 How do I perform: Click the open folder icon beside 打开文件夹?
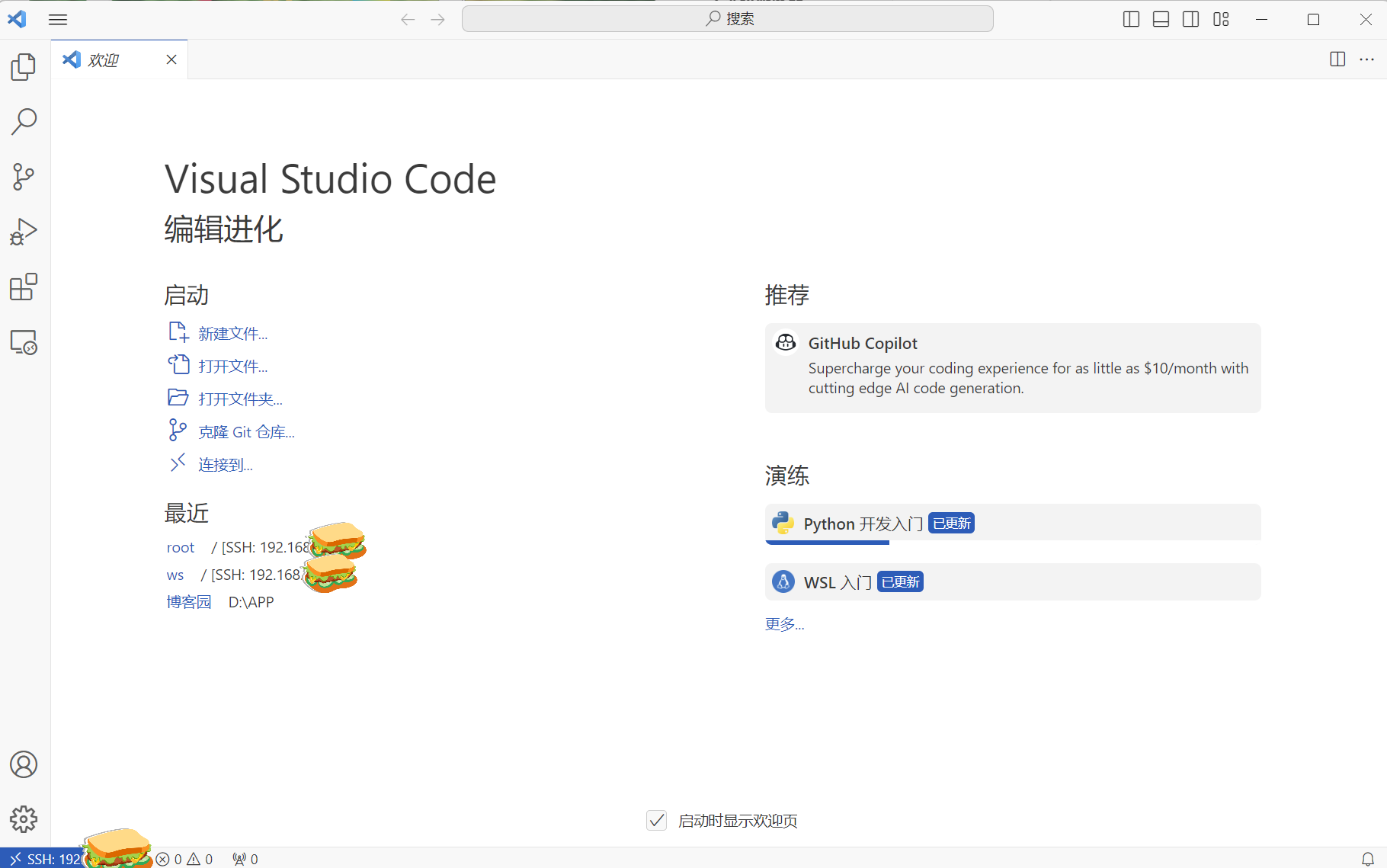(x=178, y=398)
